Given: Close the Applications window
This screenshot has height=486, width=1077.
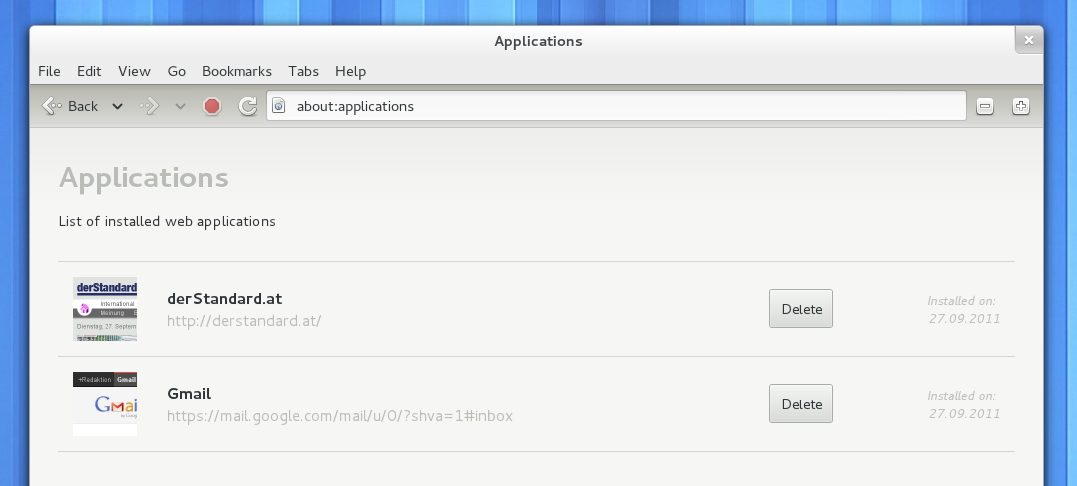Looking at the screenshot, I should tap(1028, 40).
